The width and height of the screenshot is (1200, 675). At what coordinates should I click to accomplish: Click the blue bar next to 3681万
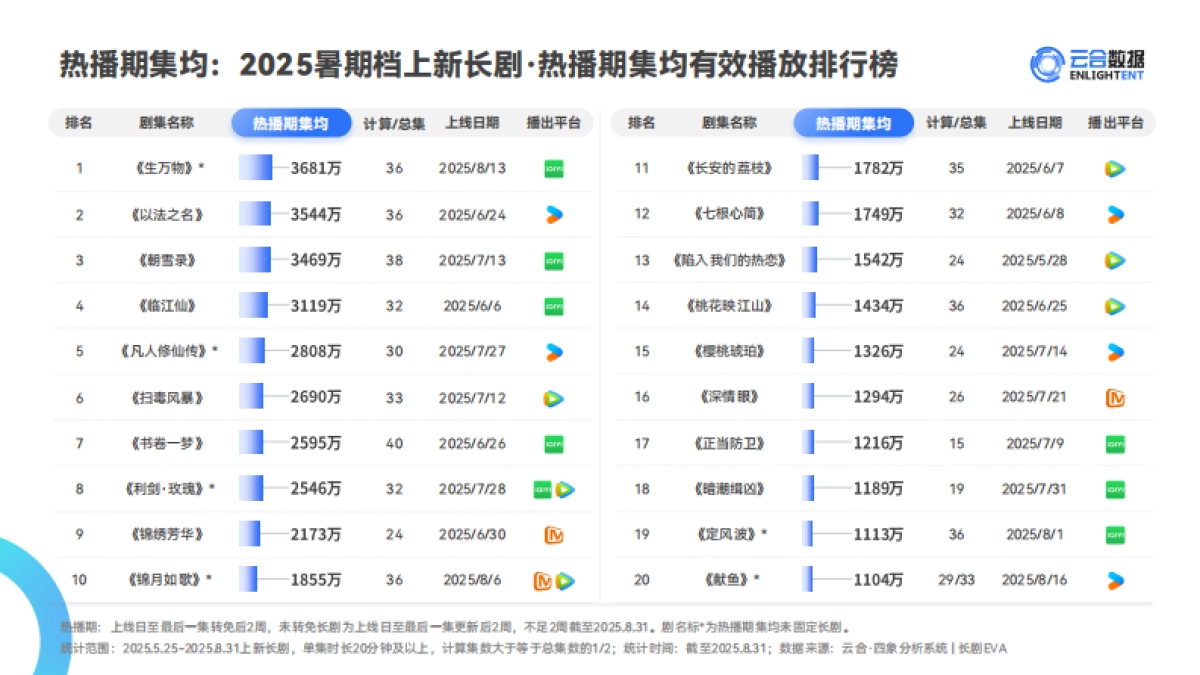(x=258, y=168)
